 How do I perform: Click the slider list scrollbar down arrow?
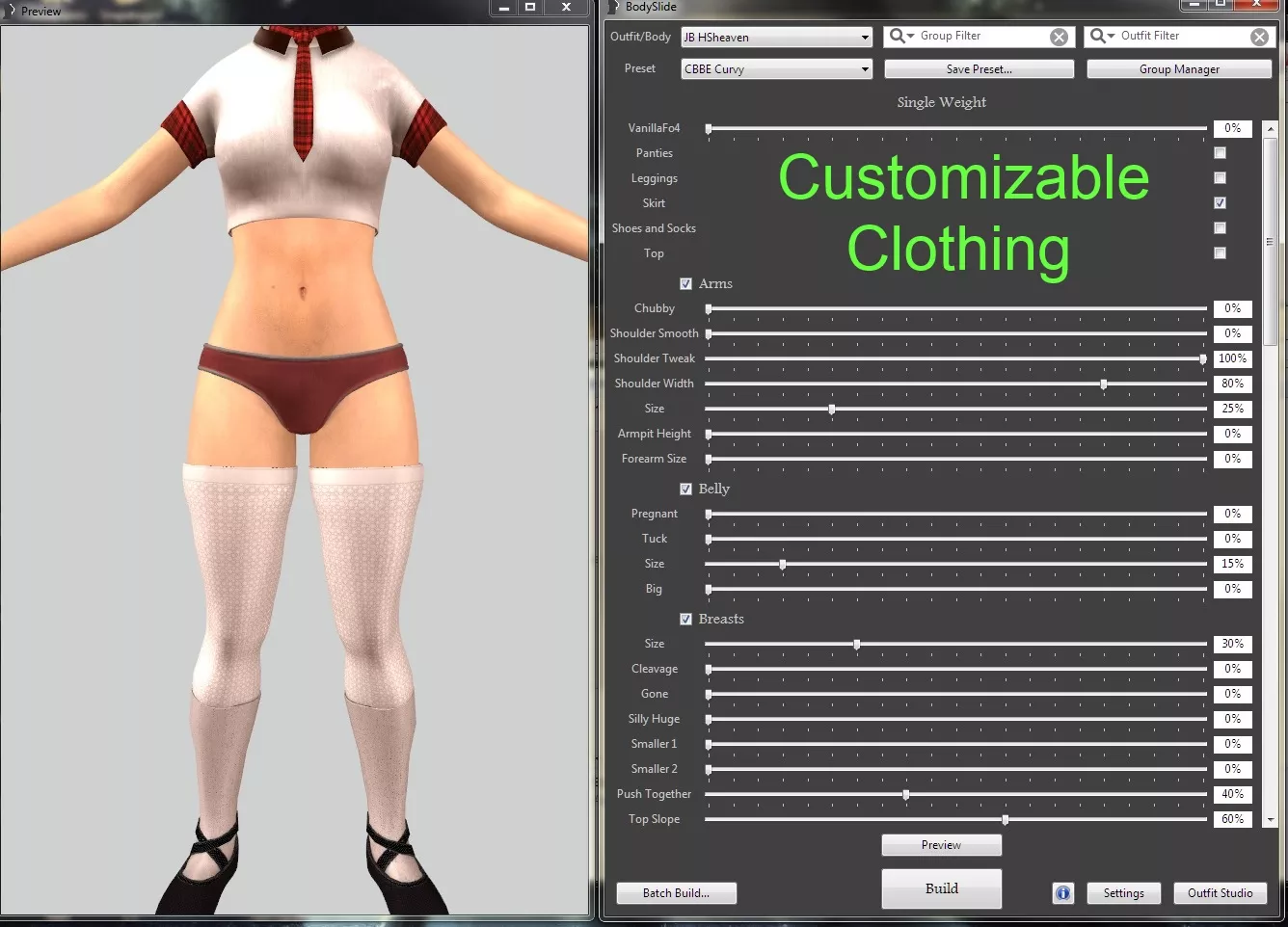1270,820
